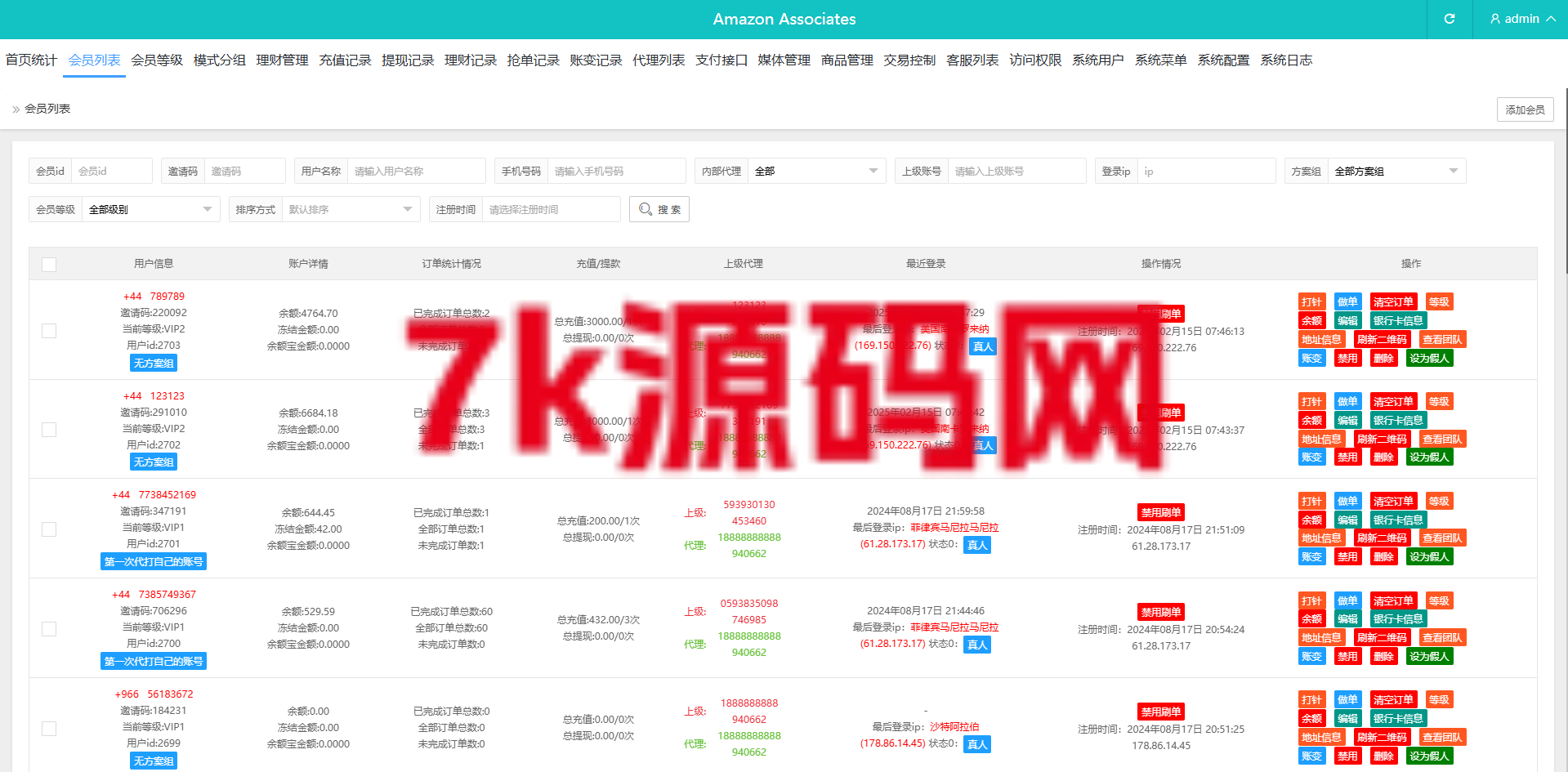
Task: Focus the 上级账号 input field
Action: click(1016, 171)
